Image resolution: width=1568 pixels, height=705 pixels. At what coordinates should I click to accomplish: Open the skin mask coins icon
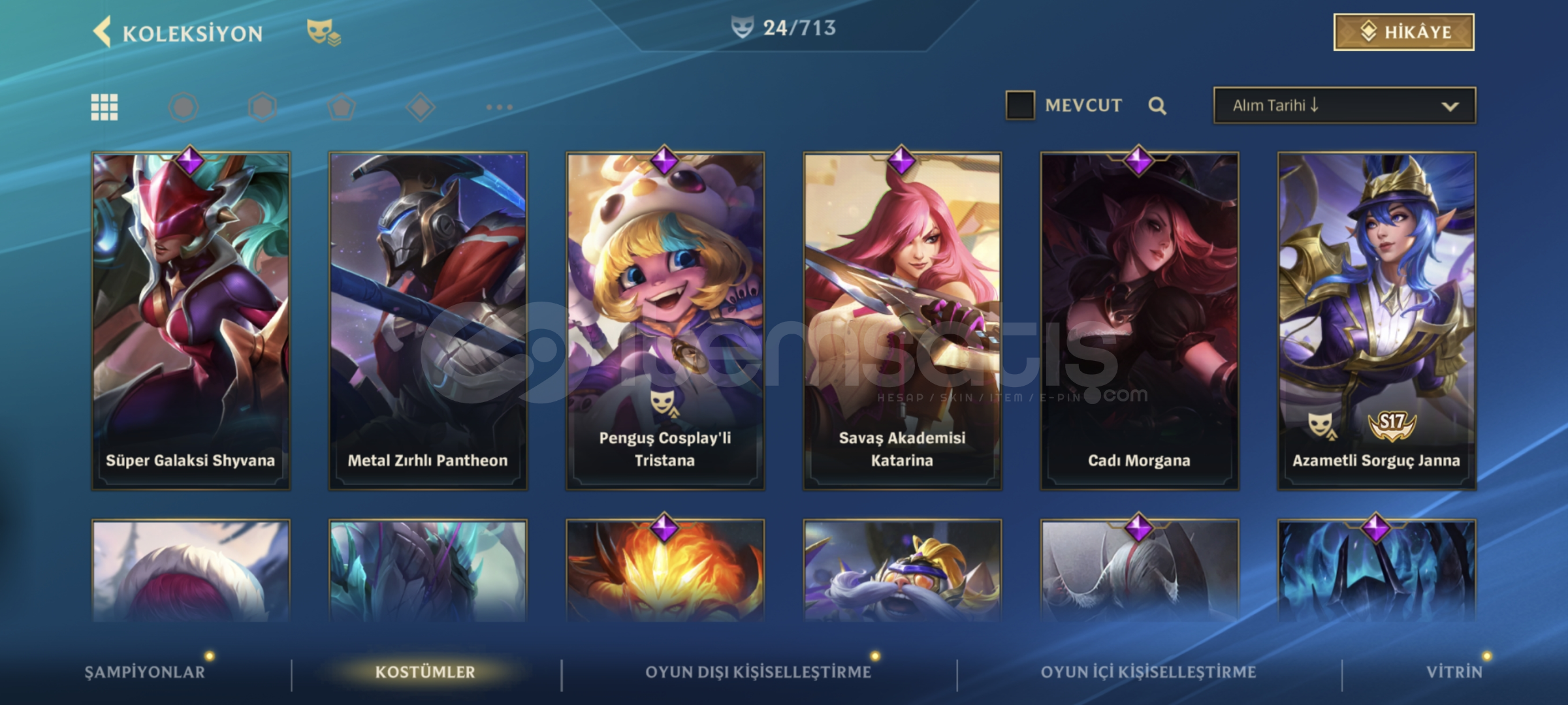coord(324,32)
